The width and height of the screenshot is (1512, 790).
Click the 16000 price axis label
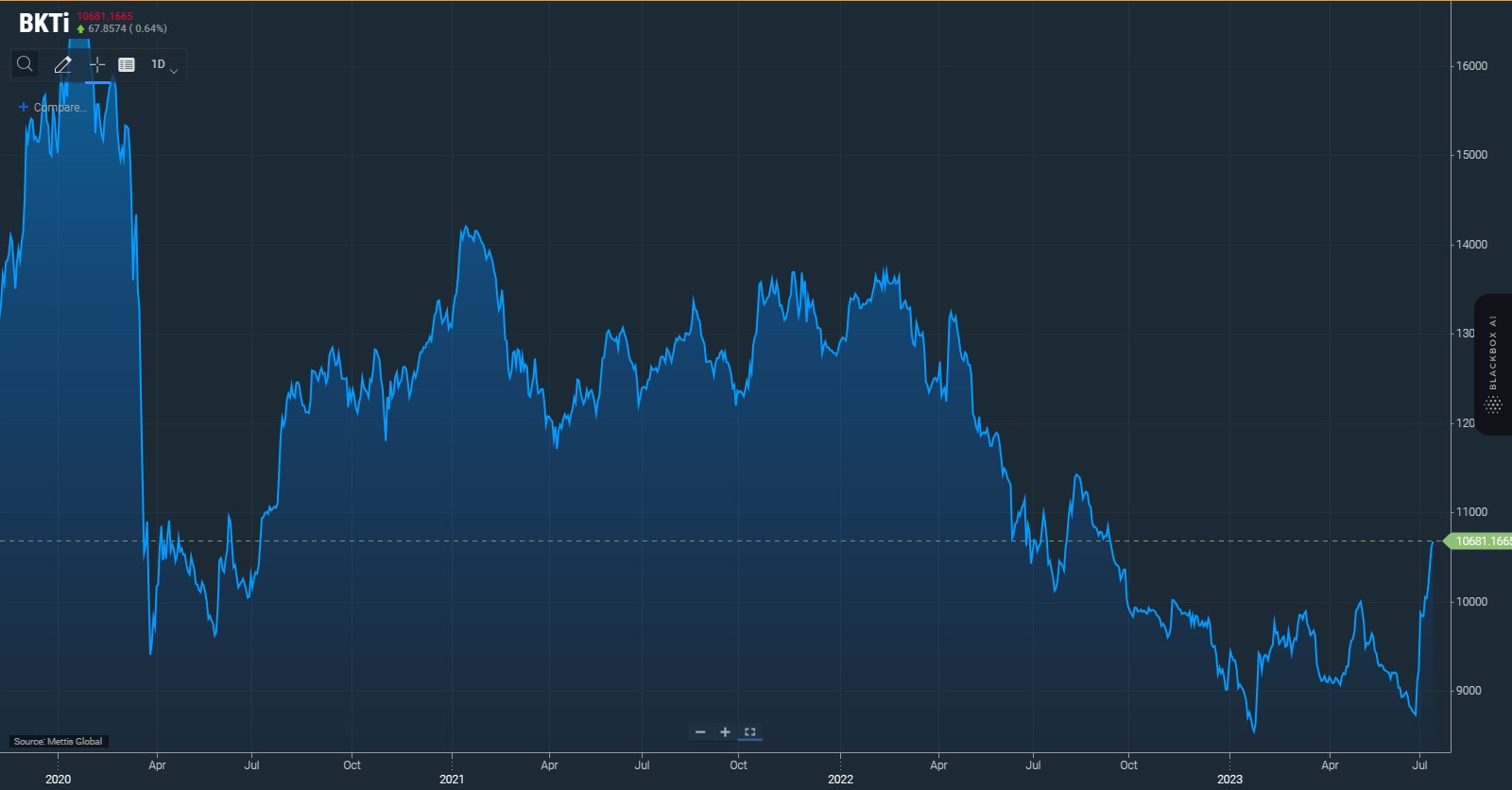1471,66
